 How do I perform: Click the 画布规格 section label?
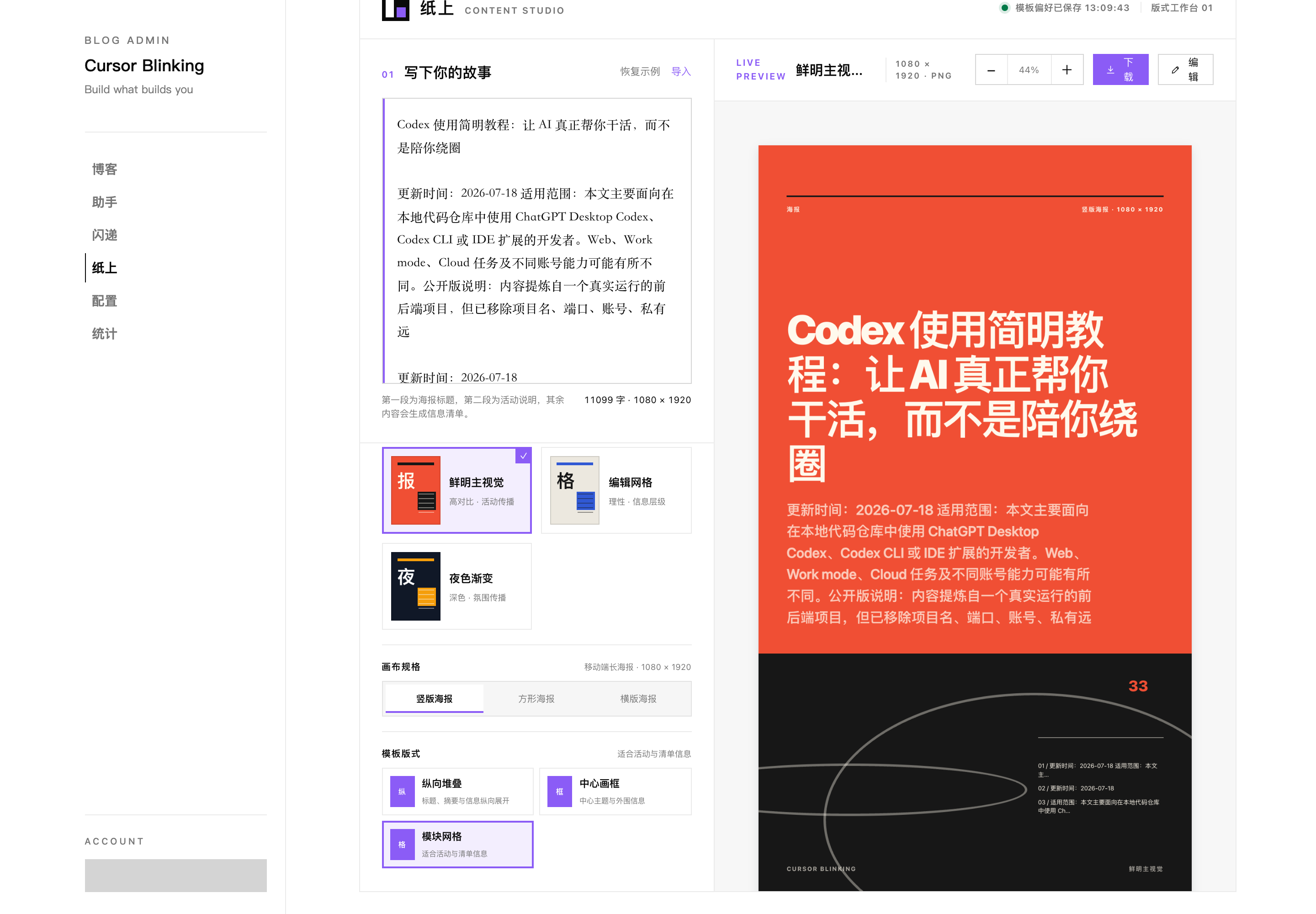pos(401,667)
